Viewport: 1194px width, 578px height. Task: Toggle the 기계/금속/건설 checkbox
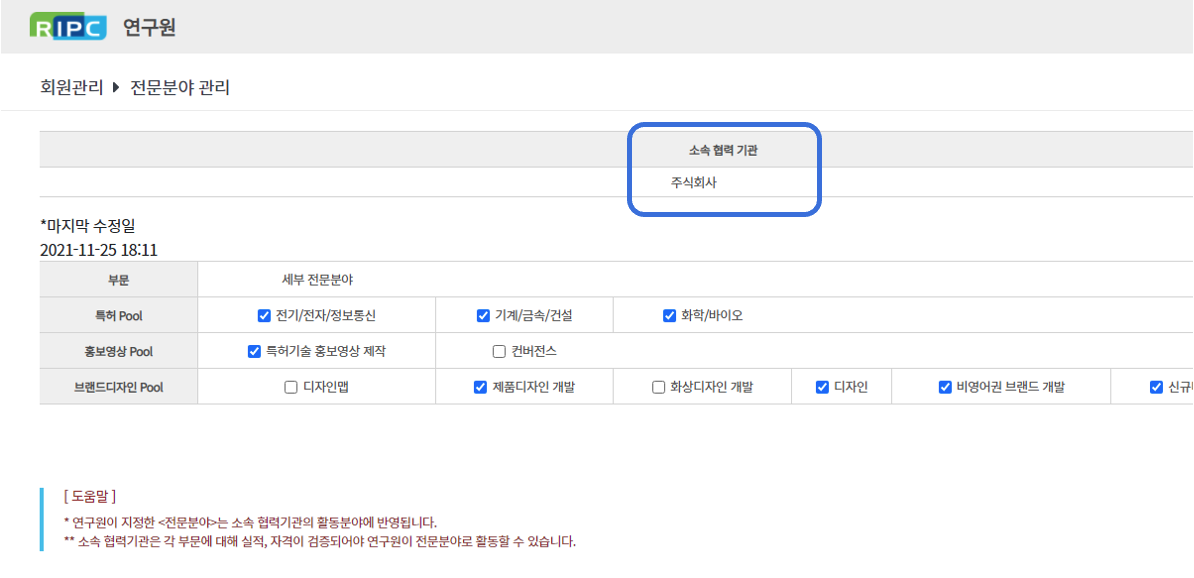(x=483, y=316)
